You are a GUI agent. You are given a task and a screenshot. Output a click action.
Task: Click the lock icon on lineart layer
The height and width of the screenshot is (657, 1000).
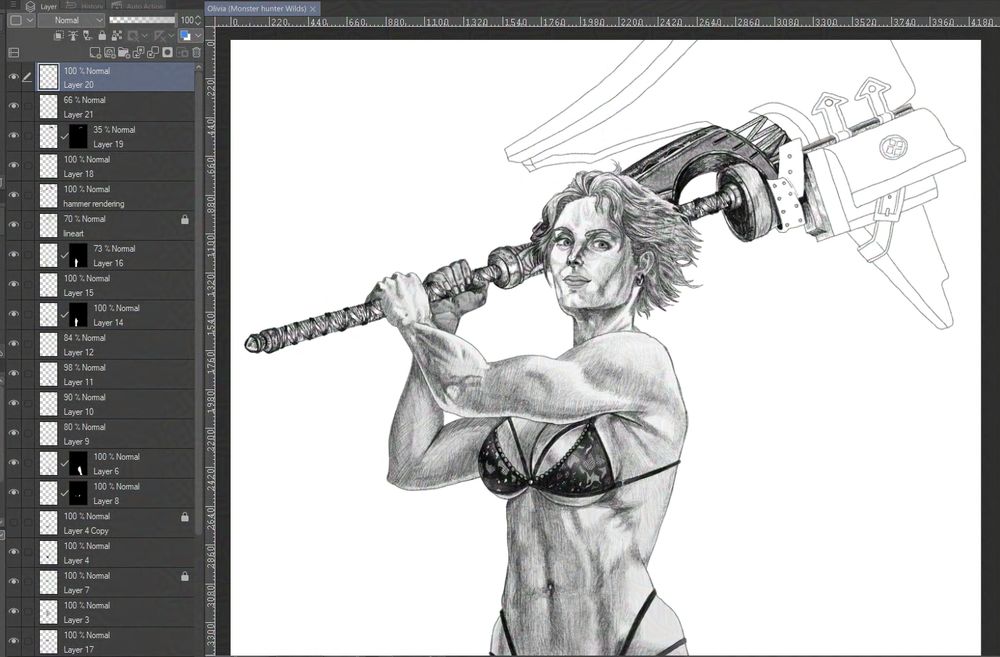[x=185, y=219]
